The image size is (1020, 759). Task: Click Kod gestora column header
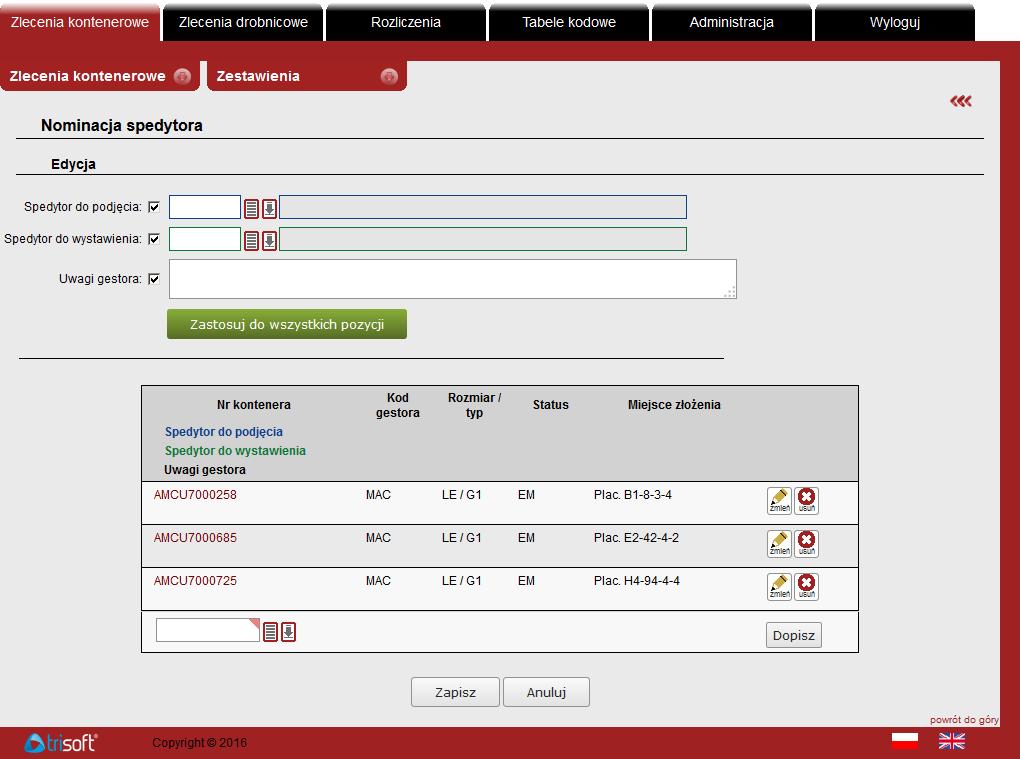[397, 405]
